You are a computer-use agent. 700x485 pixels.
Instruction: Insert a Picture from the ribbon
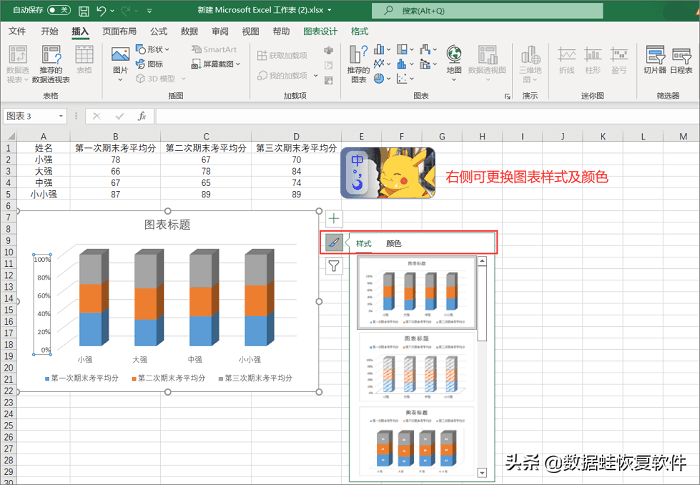pos(120,64)
